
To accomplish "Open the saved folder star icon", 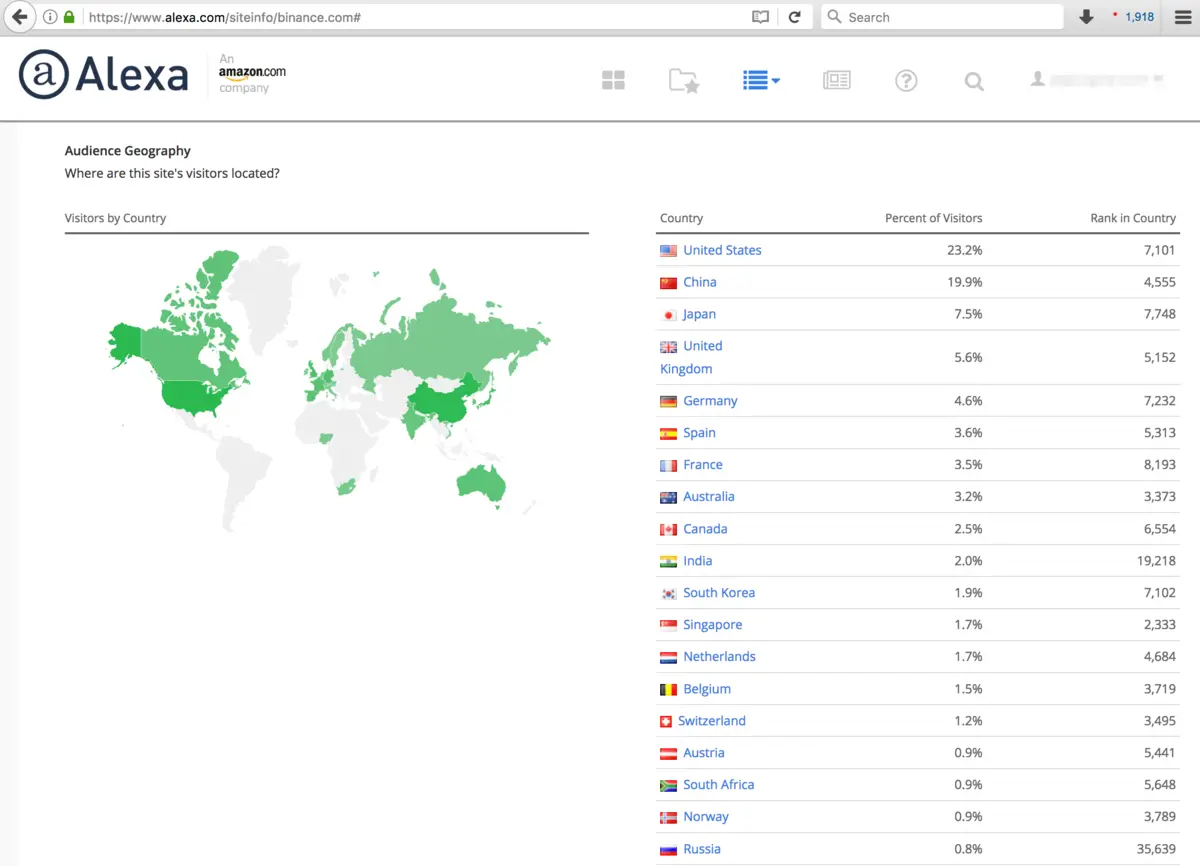I will click(x=684, y=81).
